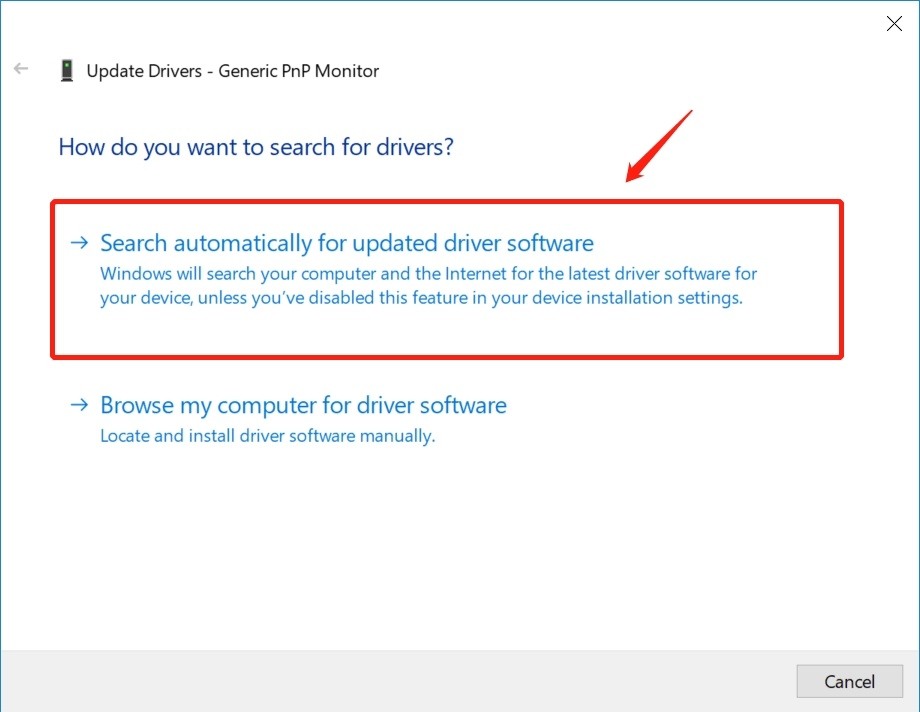This screenshot has width=920, height=712.
Task: Select Browse my computer for driver software
Action: coord(303,405)
